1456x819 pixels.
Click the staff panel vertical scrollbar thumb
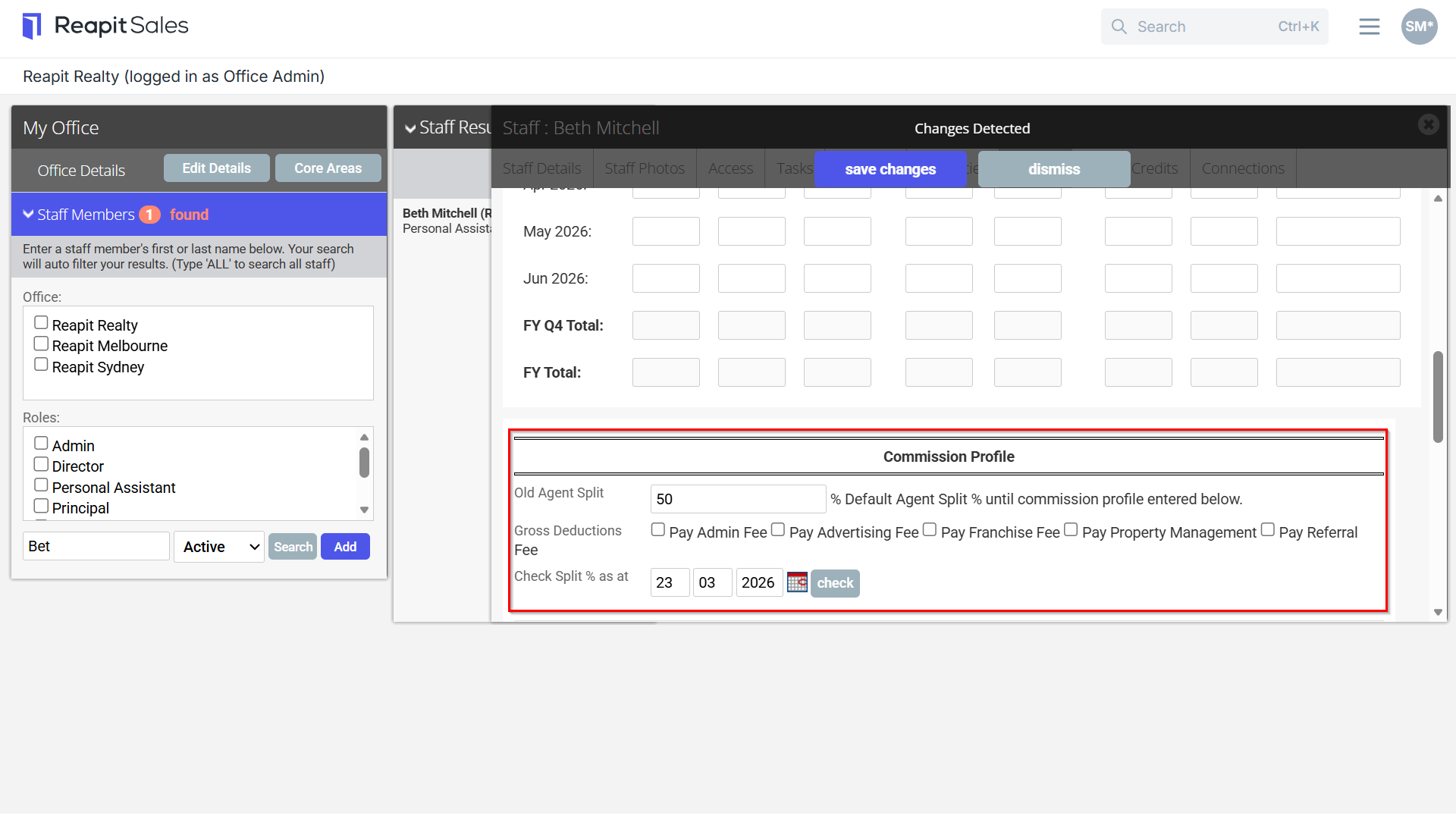point(1438,397)
